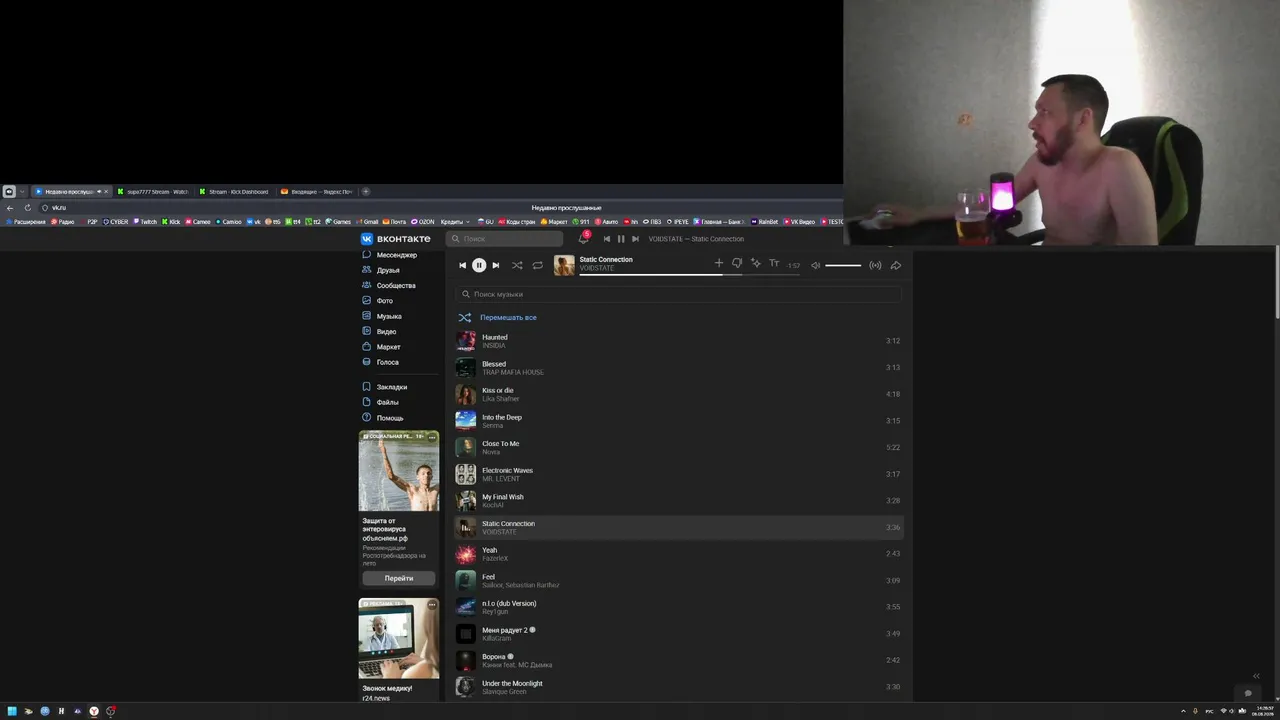The width and height of the screenshot is (1280, 720).
Task: Open the Twitch bookmark
Action: click(x=145, y=222)
